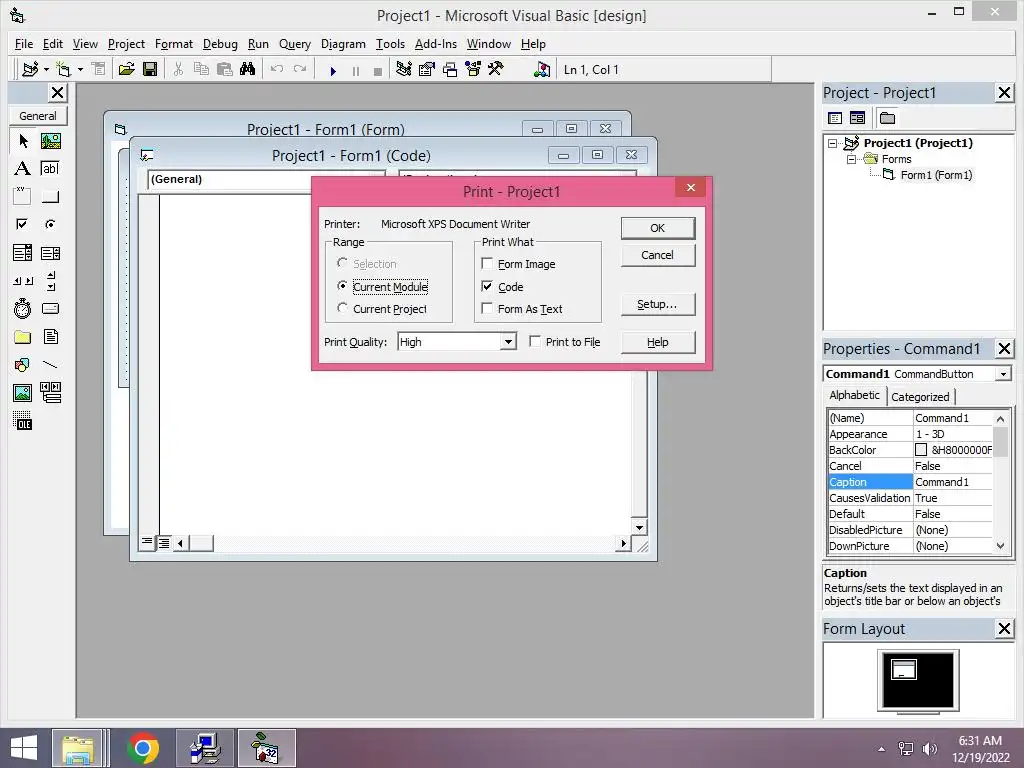Screen dimensions: 1024x768
Task: Select the Current Project range option
Action: click(382, 309)
